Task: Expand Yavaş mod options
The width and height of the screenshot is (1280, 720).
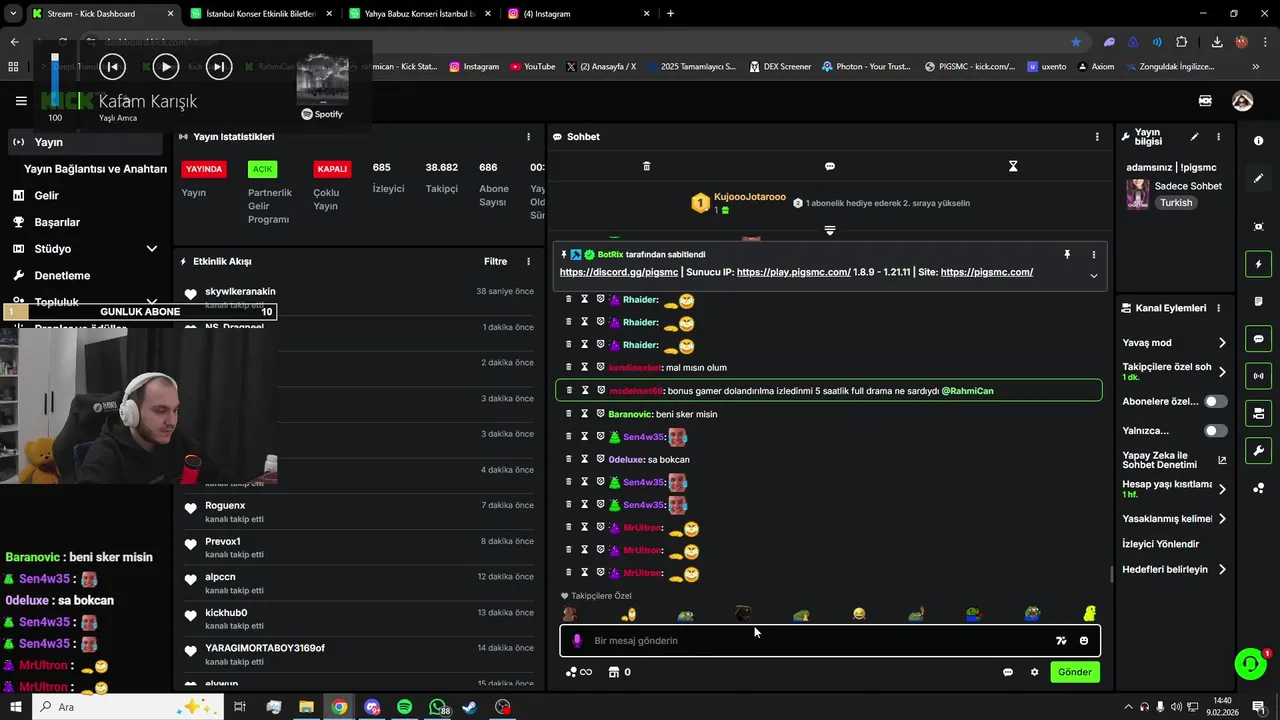Action: [1222, 343]
